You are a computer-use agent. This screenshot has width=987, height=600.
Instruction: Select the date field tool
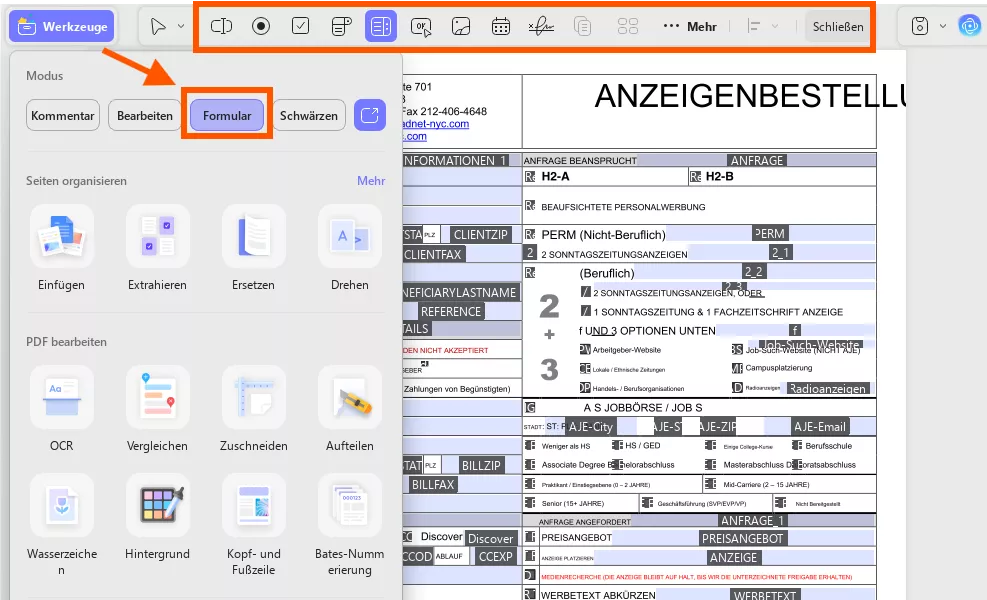tap(501, 26)
